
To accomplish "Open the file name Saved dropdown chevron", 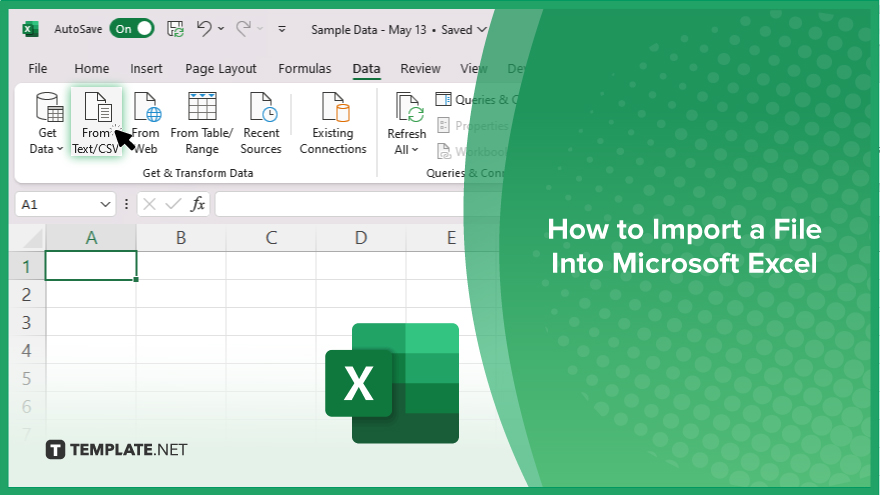I will [481, 30].
